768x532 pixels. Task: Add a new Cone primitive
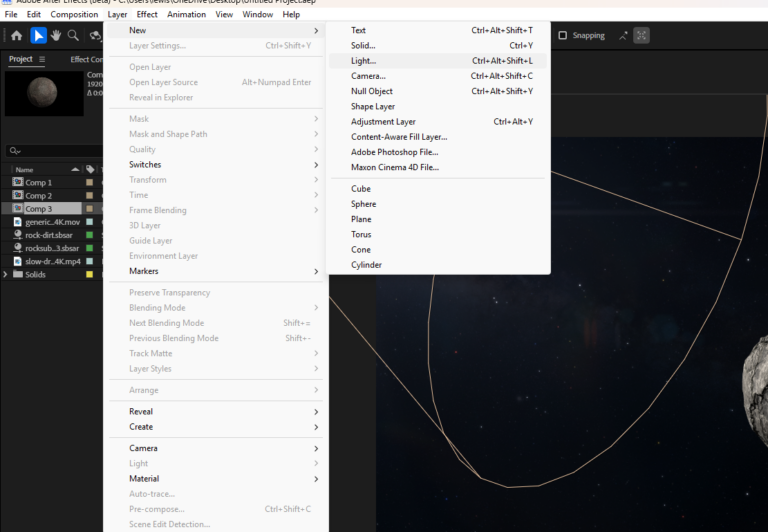(438, 249)
